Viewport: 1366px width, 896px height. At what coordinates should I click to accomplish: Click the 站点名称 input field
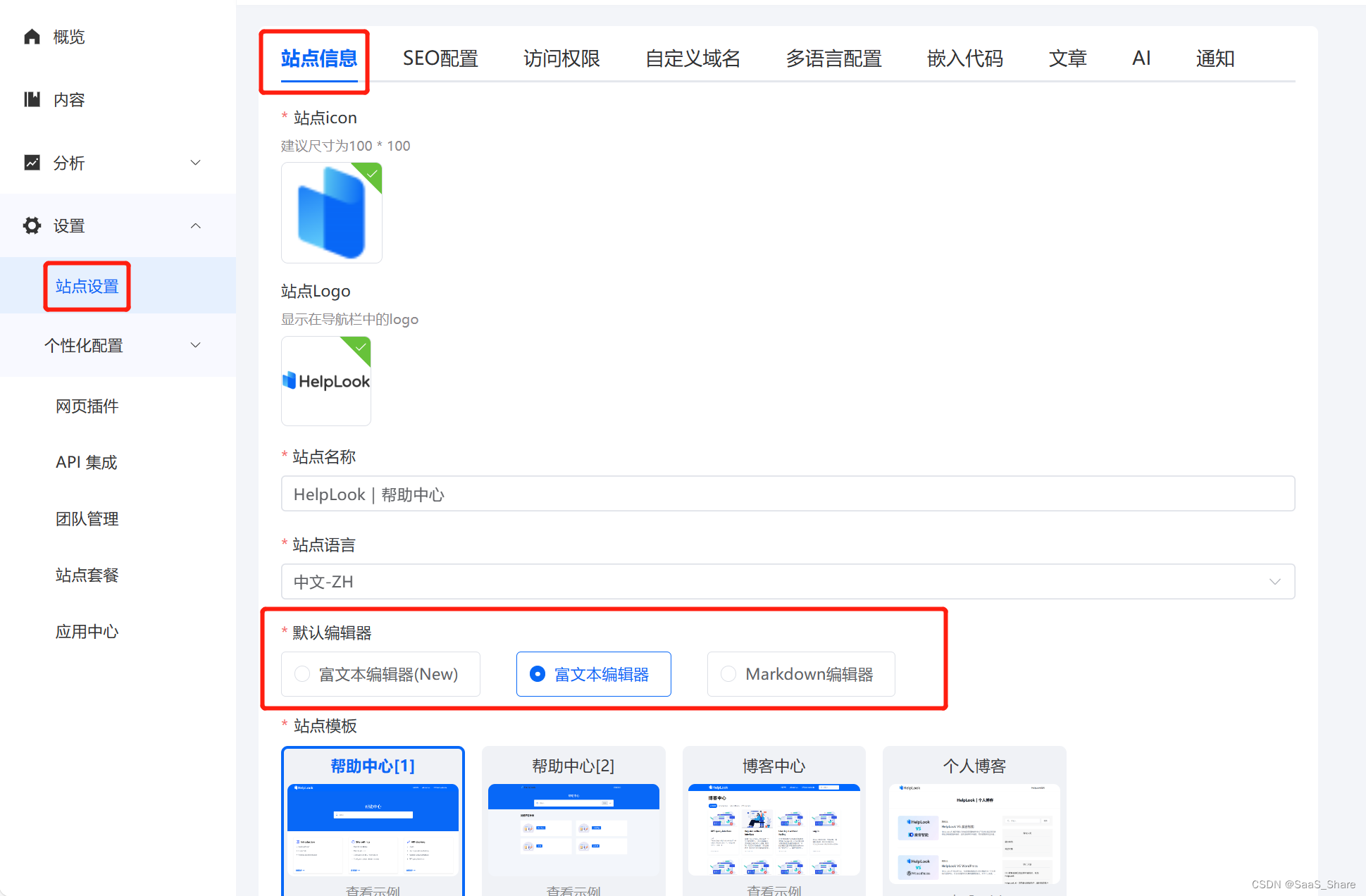pos(787,494)
